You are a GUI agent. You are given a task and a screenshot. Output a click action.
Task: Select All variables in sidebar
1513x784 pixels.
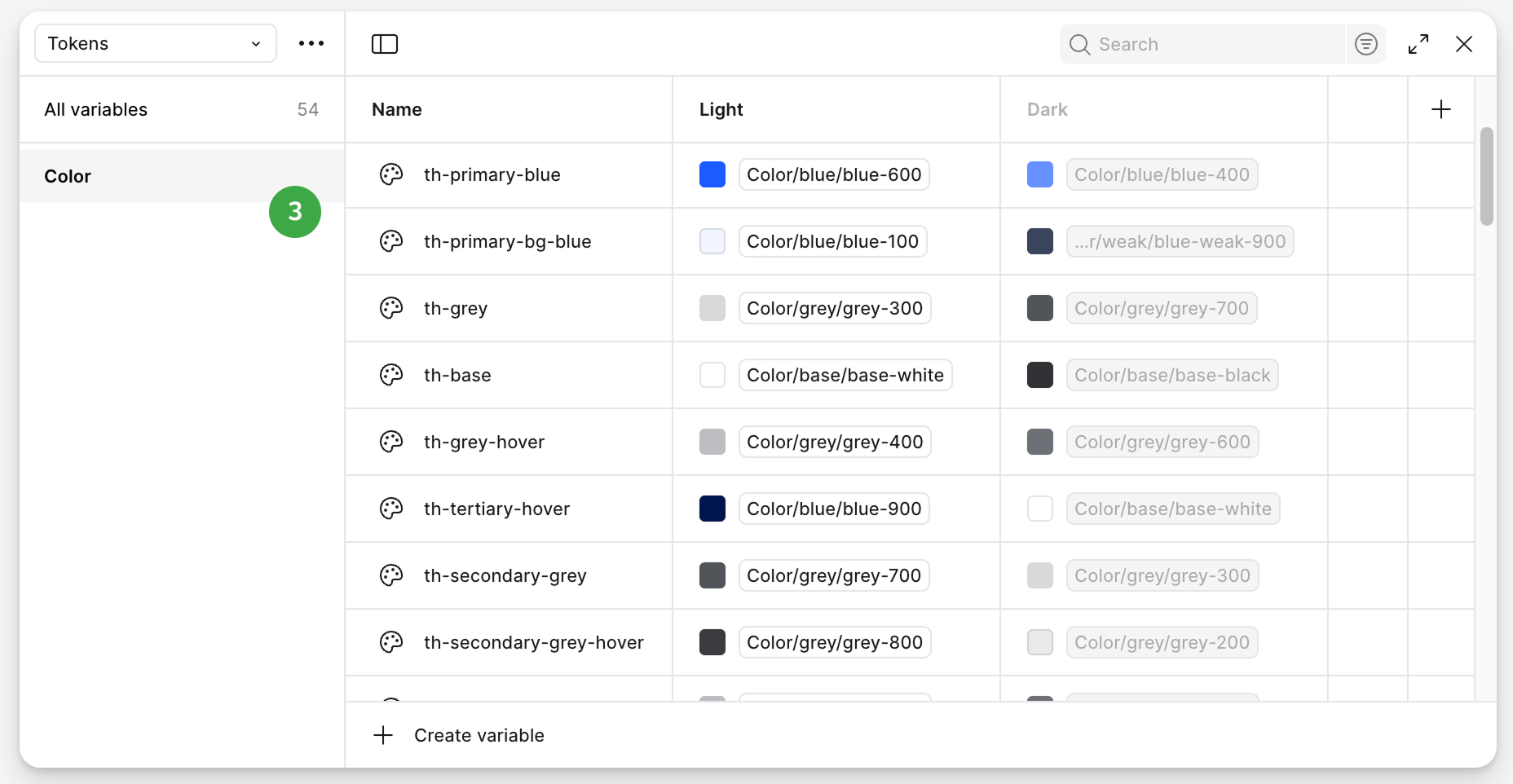[x=96, y=109]
